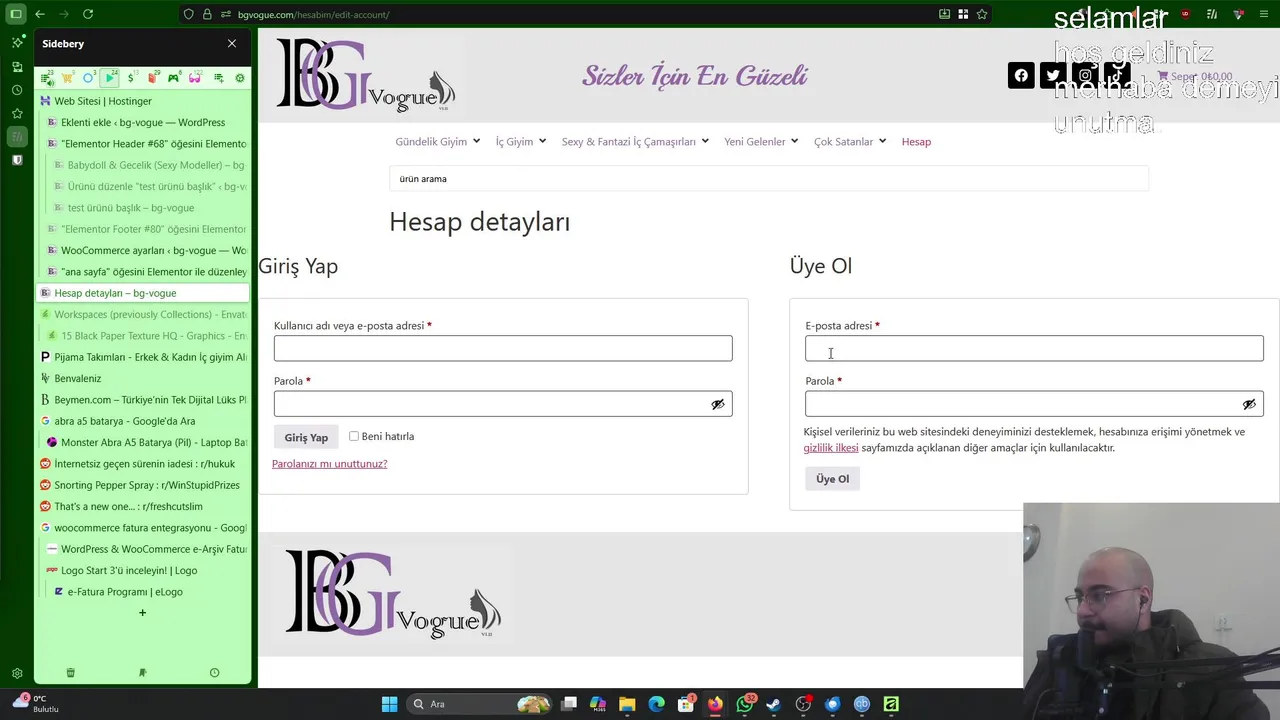Open the gizlilik ilkesi link
Screen dimensions: 1280x720
point(831,448)
